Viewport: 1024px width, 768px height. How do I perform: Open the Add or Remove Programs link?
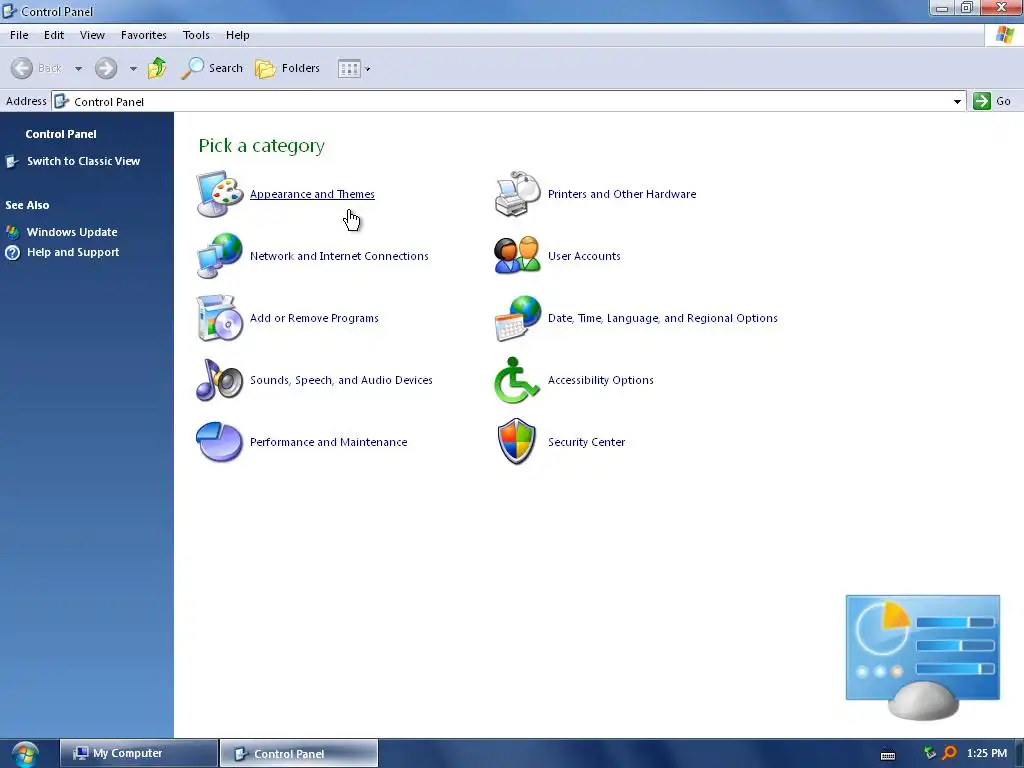[x=314, y=318]
